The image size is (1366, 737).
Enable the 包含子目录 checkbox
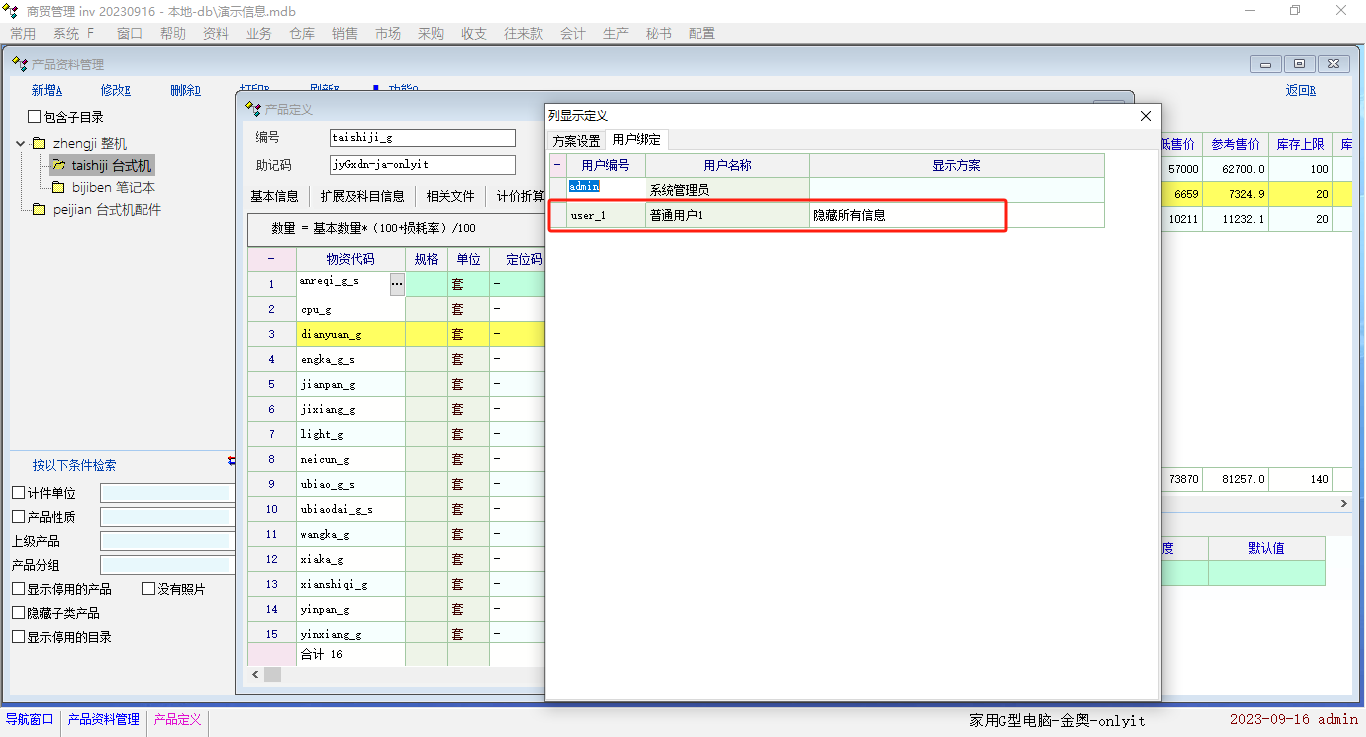click(x=35, y=117)
